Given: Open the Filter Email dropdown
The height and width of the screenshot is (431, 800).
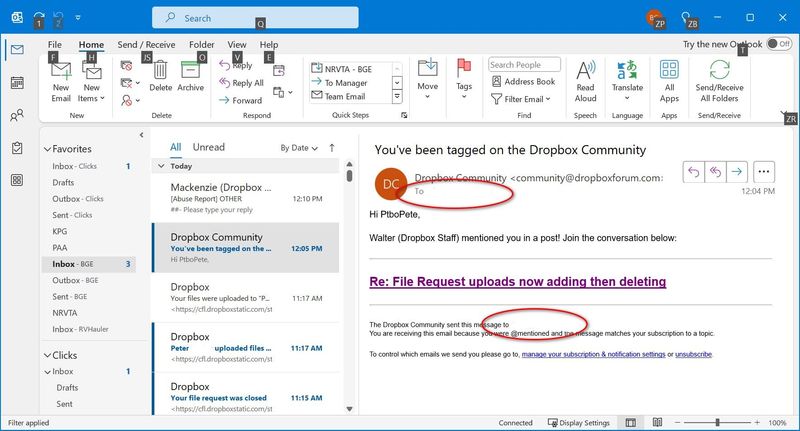Looking at the screenshot, I should click(521, 99).
